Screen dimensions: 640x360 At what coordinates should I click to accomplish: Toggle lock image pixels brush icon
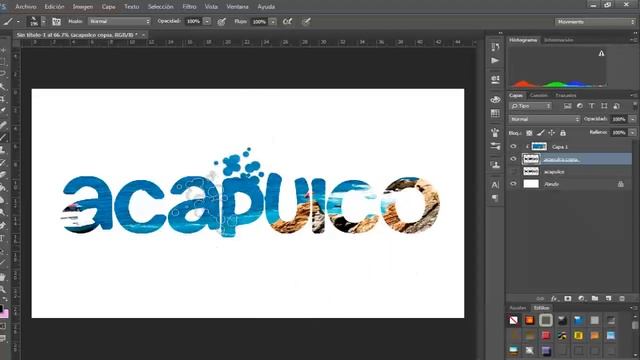[x=540, y=133]
